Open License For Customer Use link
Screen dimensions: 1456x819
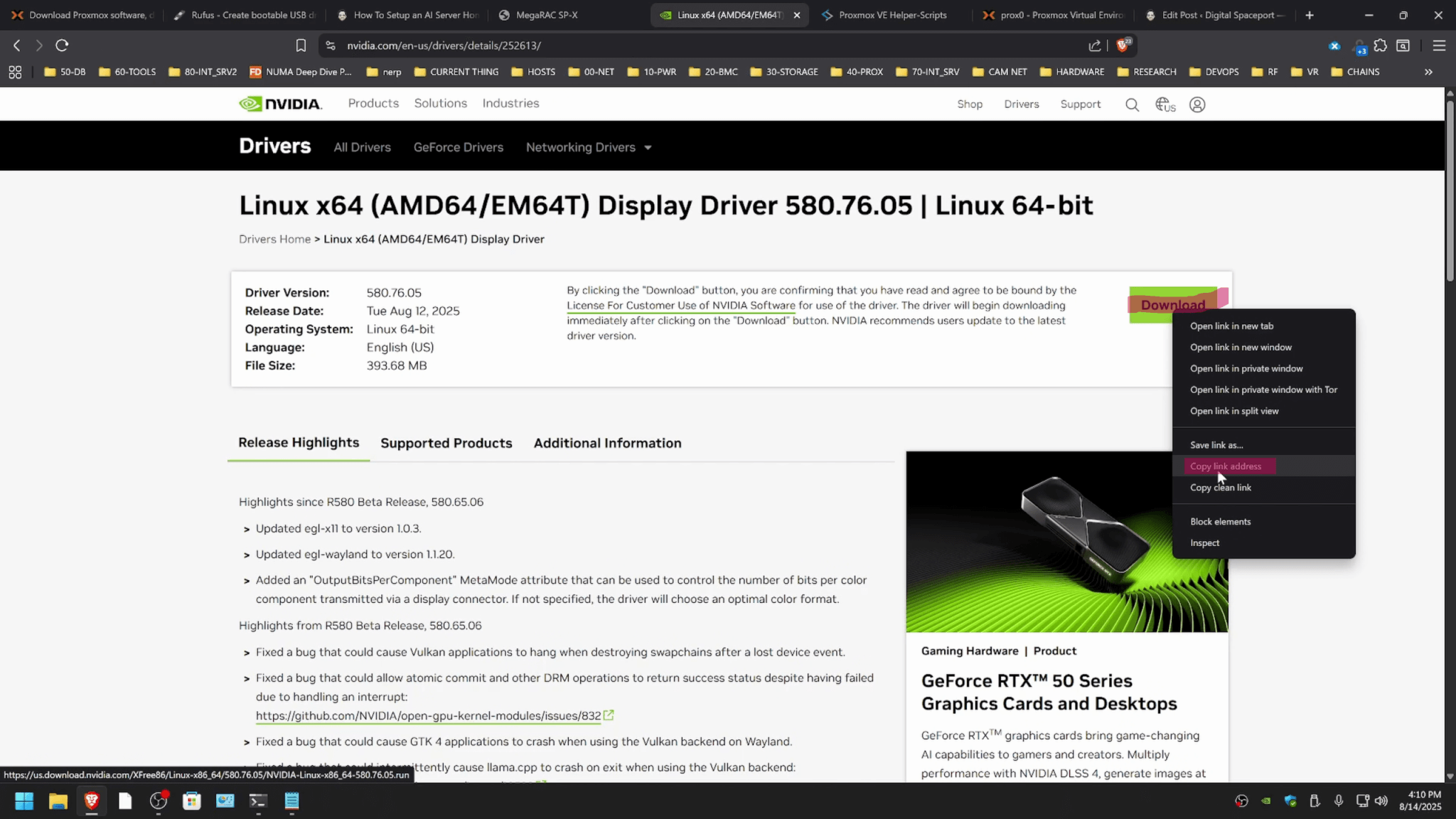coord(680,306)
